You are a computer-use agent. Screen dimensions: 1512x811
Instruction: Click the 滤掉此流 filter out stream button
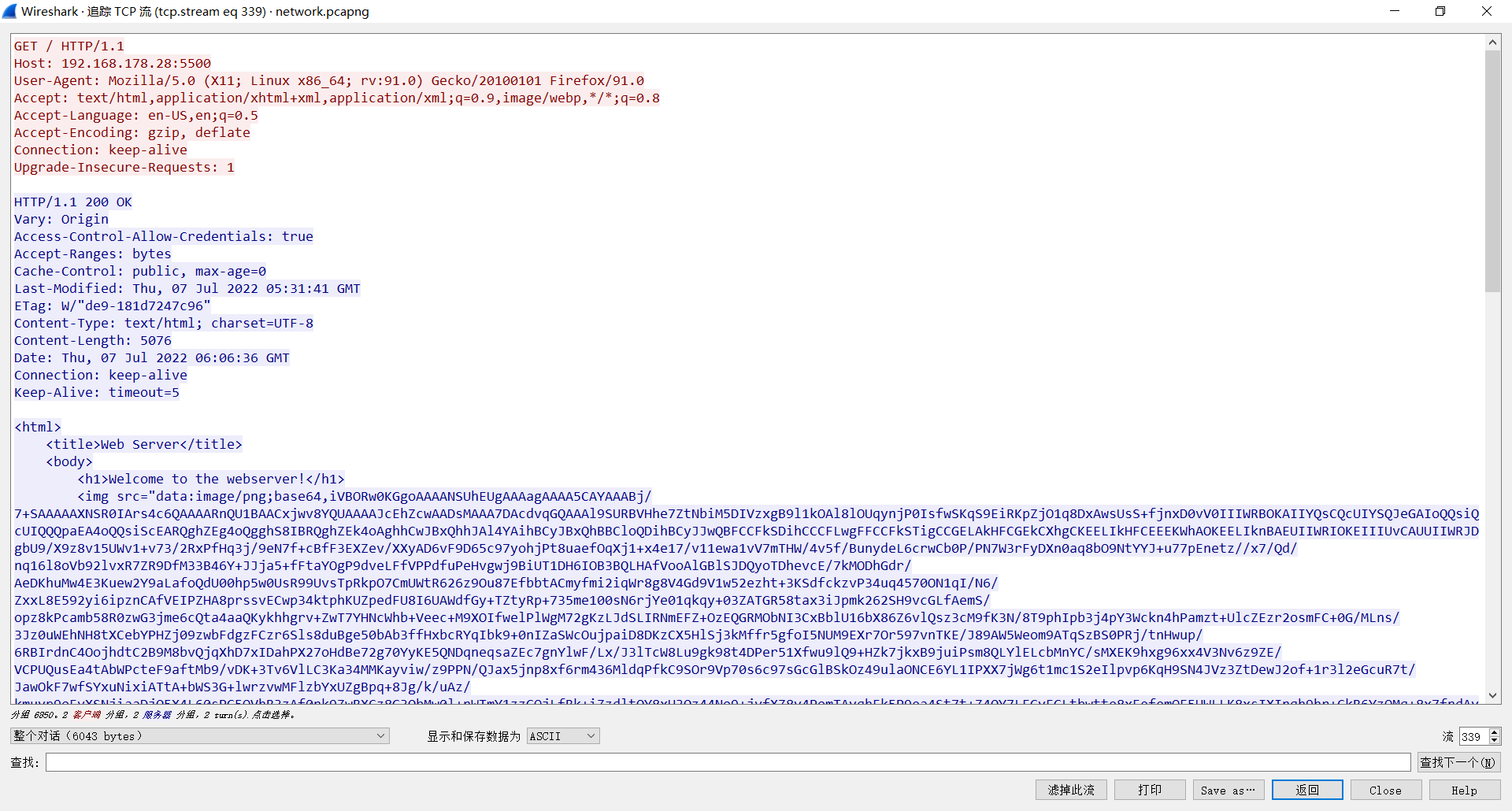[x=1071, y=790]
